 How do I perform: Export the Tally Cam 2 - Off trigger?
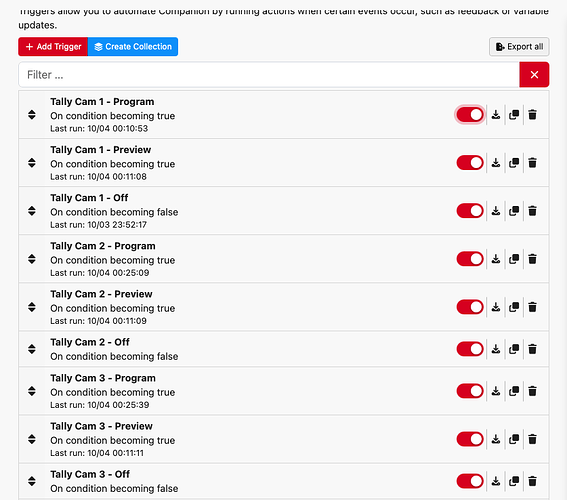coord(496,349)
